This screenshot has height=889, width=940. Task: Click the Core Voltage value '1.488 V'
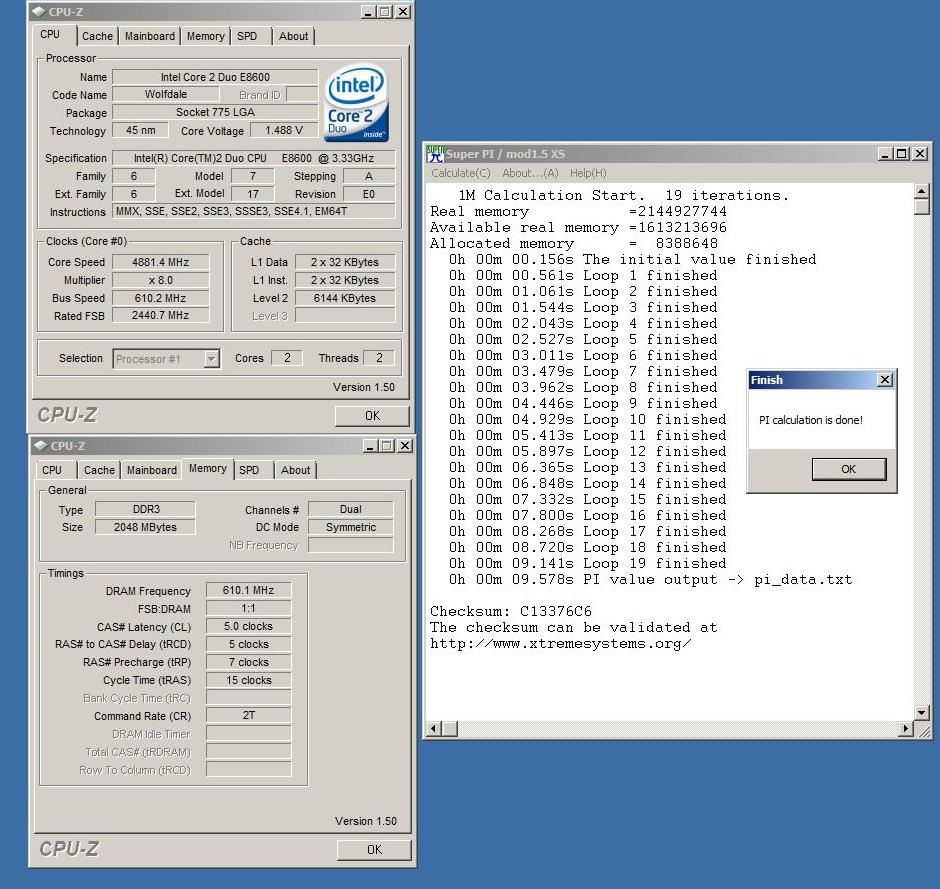[x=284, y=130]
